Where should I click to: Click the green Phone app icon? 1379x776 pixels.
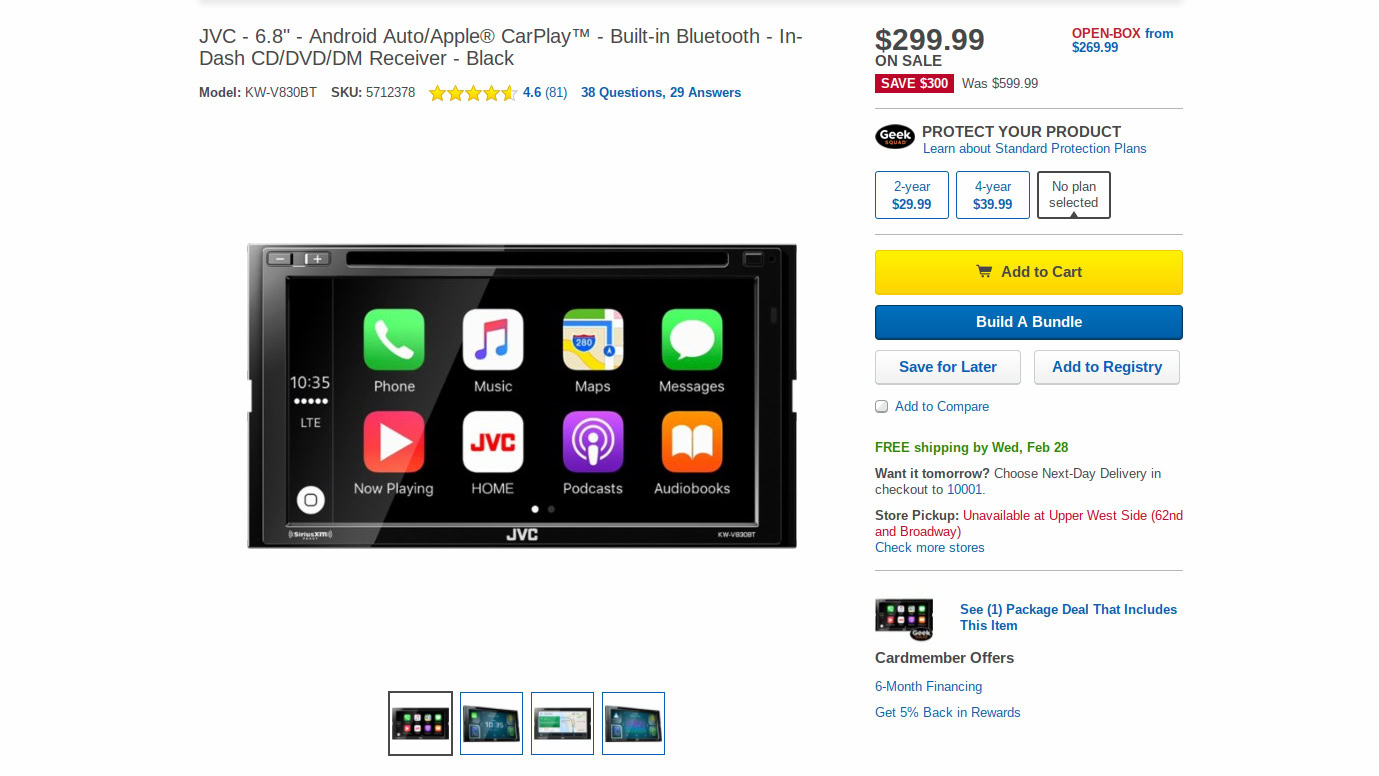[394, 340]
